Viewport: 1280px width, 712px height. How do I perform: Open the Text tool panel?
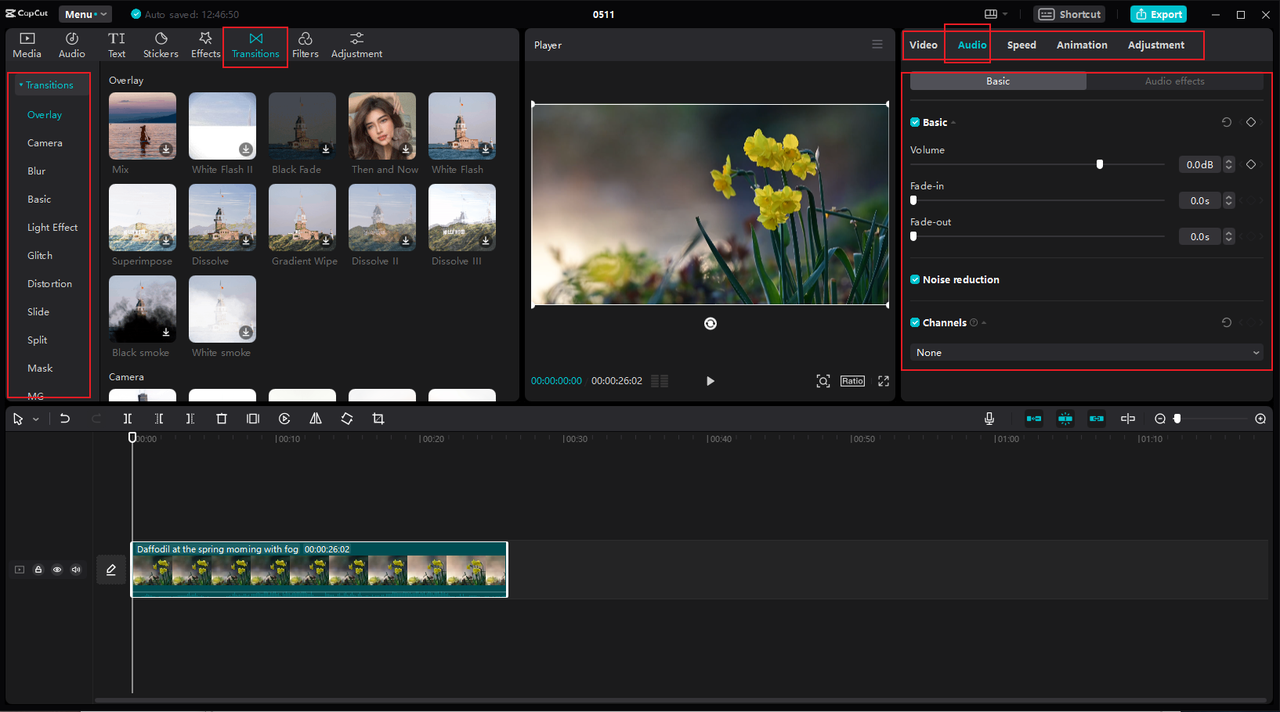click(117, 45)
